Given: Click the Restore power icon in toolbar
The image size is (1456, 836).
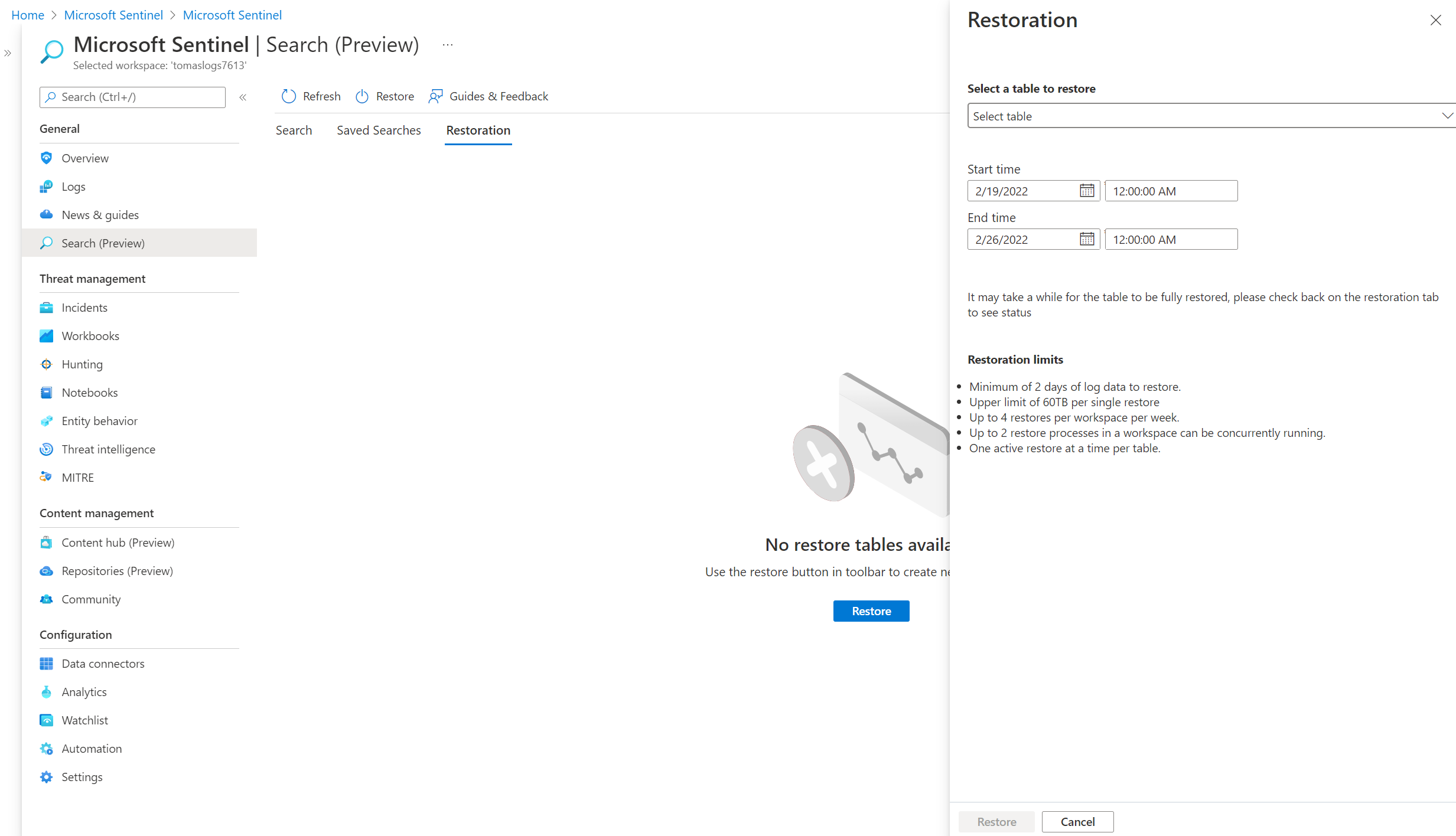Looking at the screenshot, I should (x=362, y=96).
